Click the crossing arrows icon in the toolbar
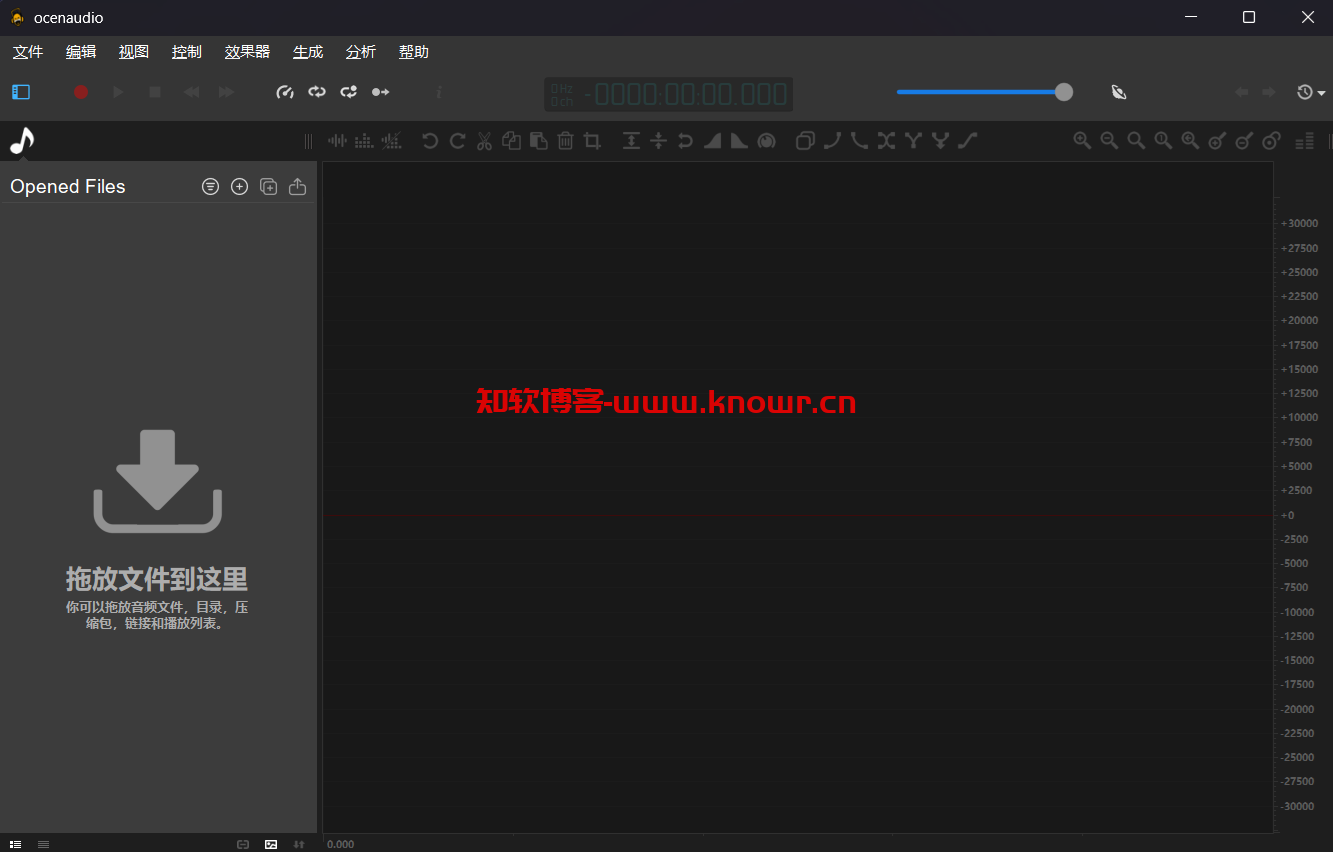The width and height of the screenshot is (1333, 852). [886, 141]
